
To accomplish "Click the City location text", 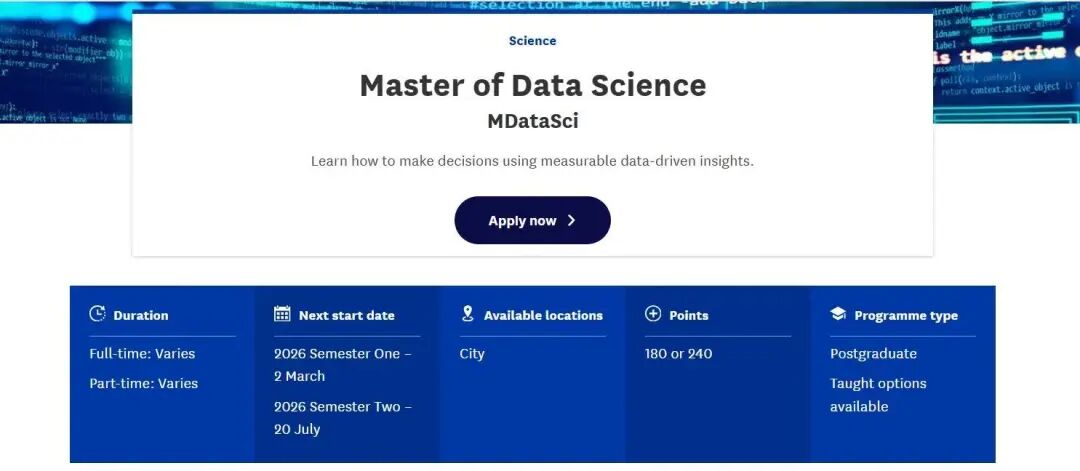I will pyautogui.click(x=472, y=354).
